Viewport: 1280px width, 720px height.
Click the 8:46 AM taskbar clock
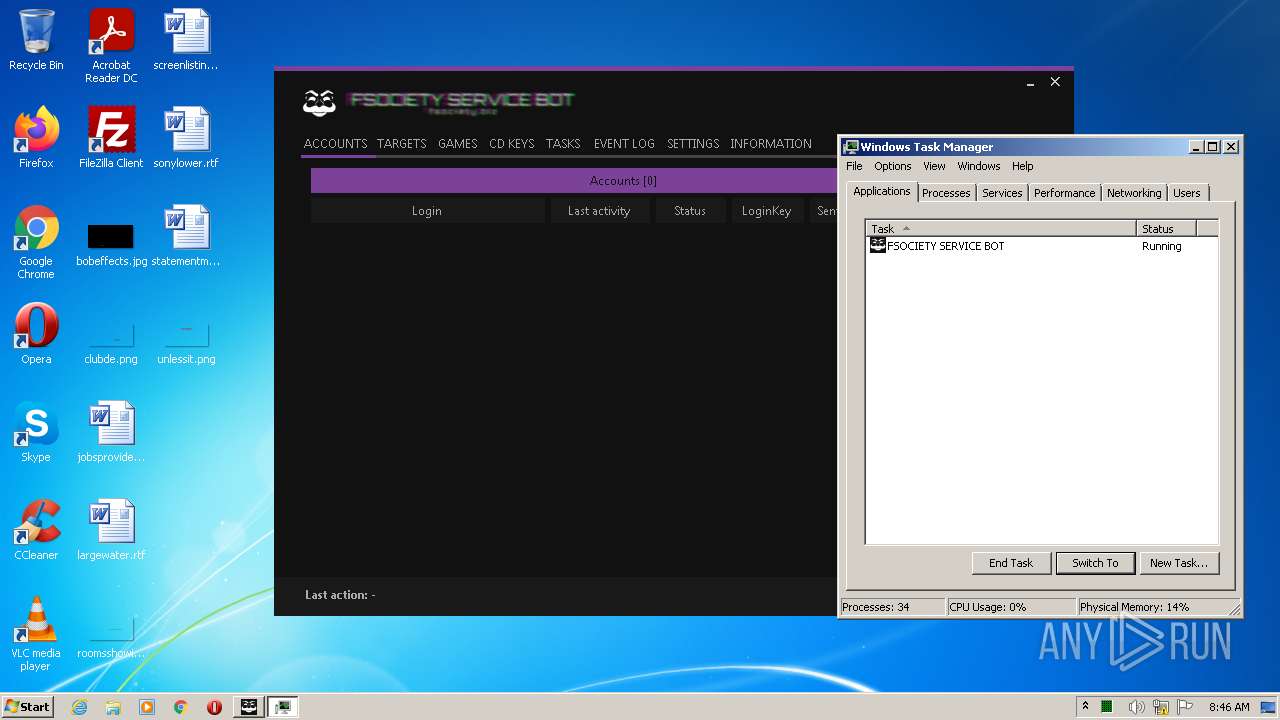point(1229,707)
